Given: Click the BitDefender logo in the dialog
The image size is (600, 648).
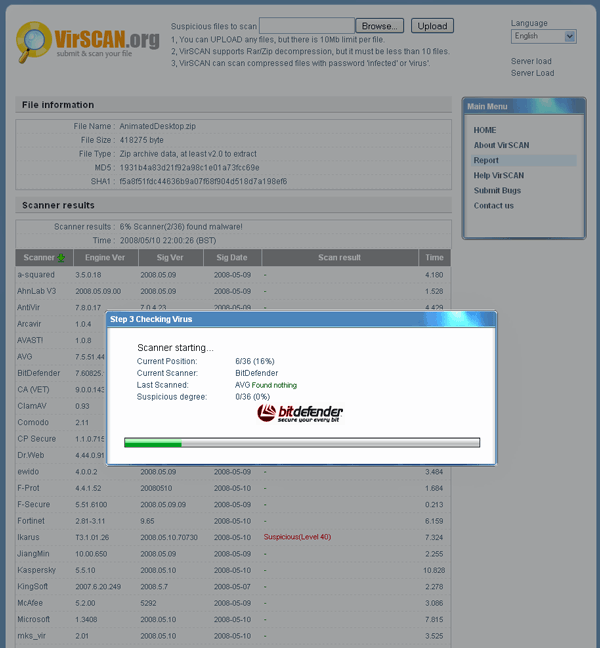Looking at the screenshot, I should tap(300, 413).
